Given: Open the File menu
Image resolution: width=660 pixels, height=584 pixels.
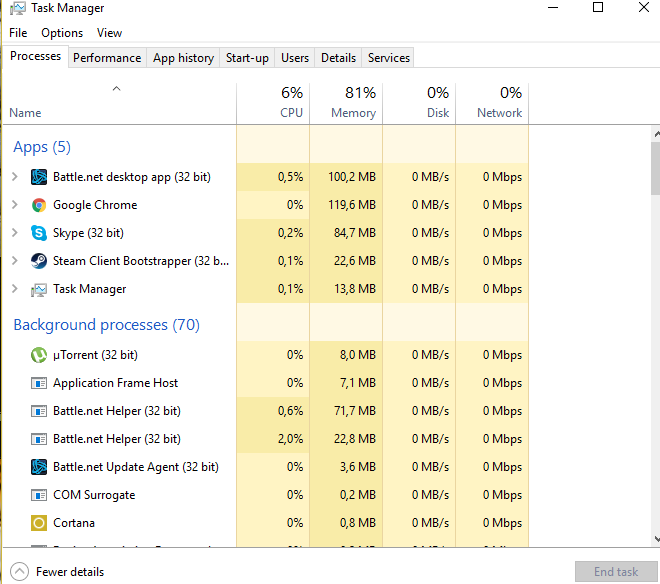Looking at the screenshot, I should point(18,33).
